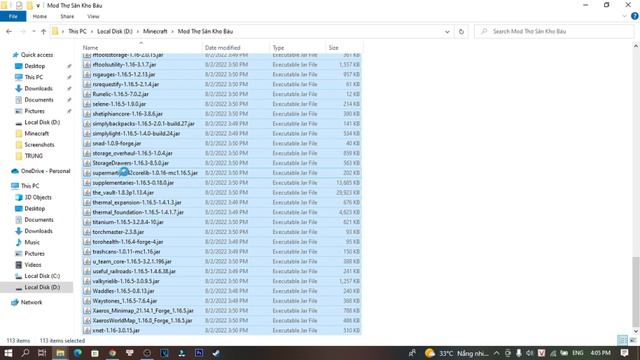Open the Screenshots folder in navigation pane
This screenshot has height=360, width=640.
coord(39,144)
